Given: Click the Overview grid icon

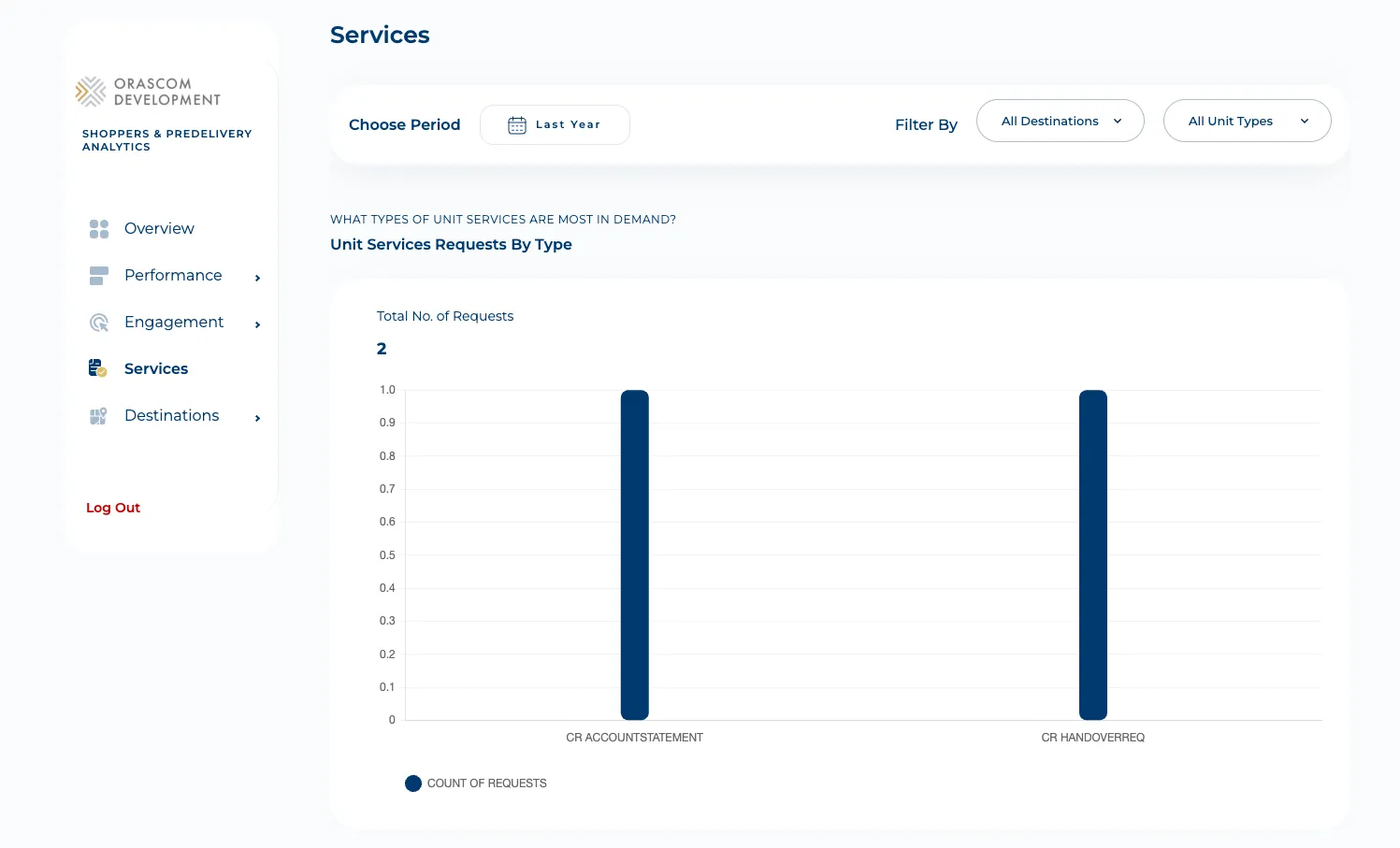Looking at the screenshot, I should [99, 229].
